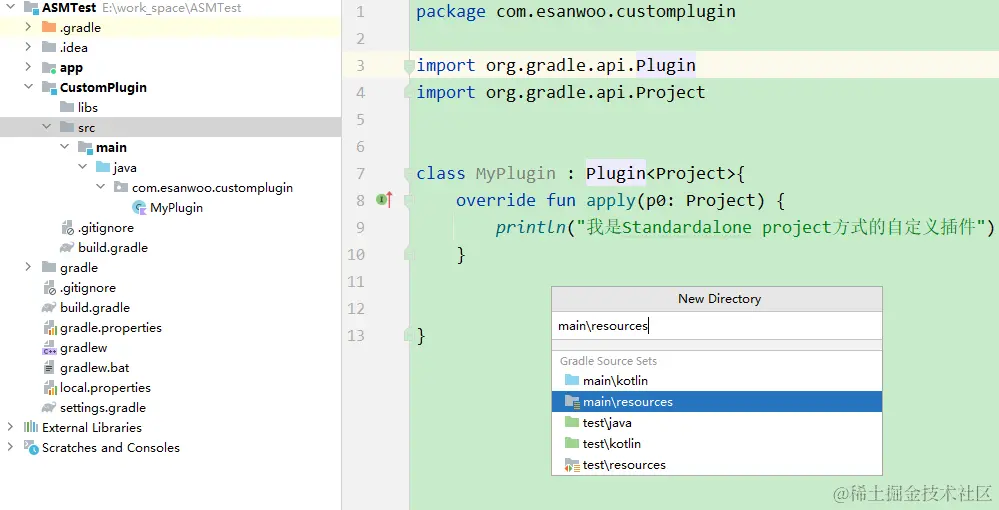The height and width of the screenshot is (510, 999).
Task: Collapse the java folder
Action: (x=83, y=167)
